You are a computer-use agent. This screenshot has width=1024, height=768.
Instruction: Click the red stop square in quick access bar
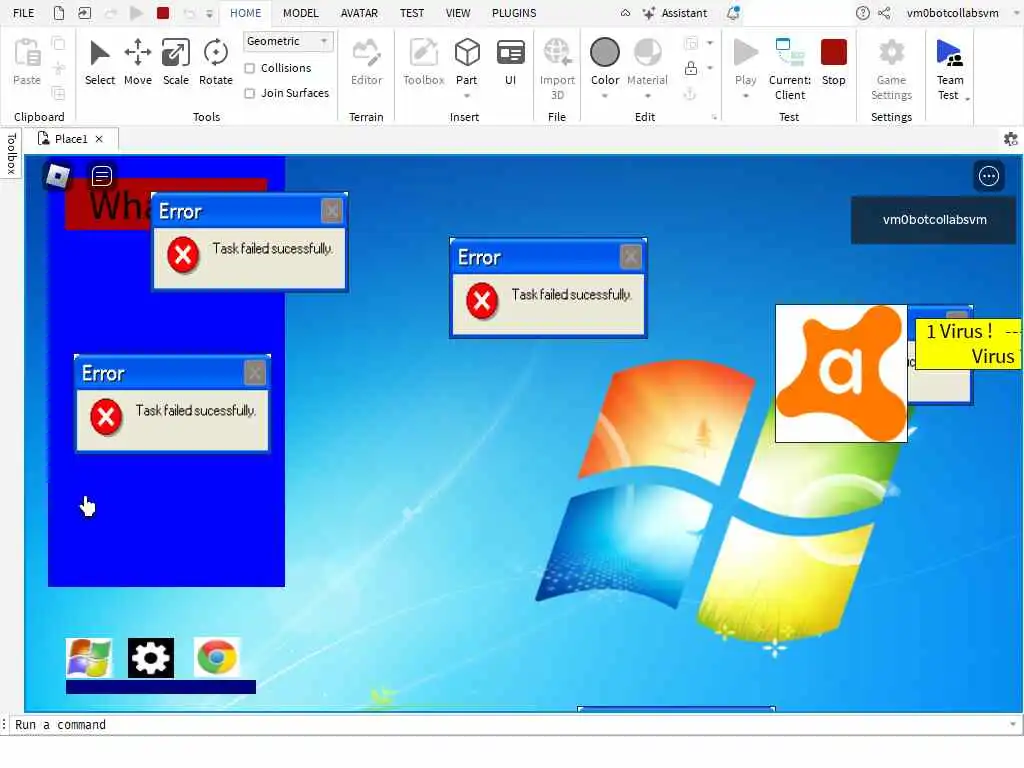[x=163, y=13]
